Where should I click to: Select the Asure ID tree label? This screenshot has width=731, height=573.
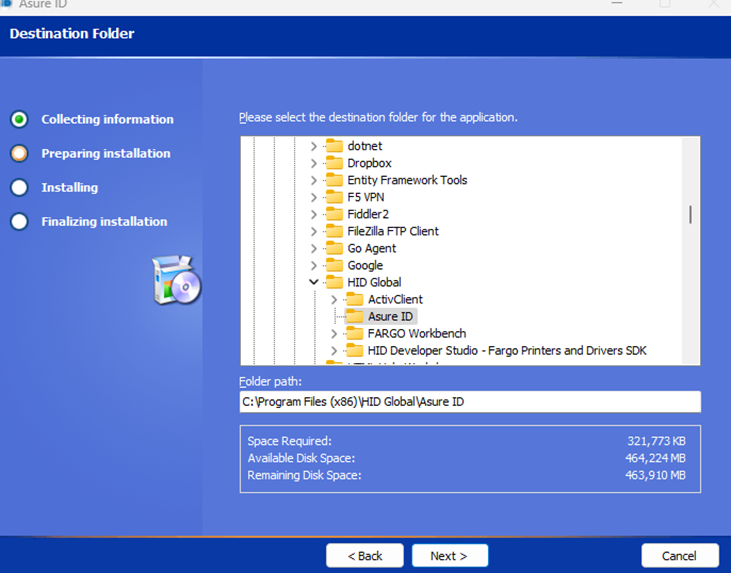390,316
